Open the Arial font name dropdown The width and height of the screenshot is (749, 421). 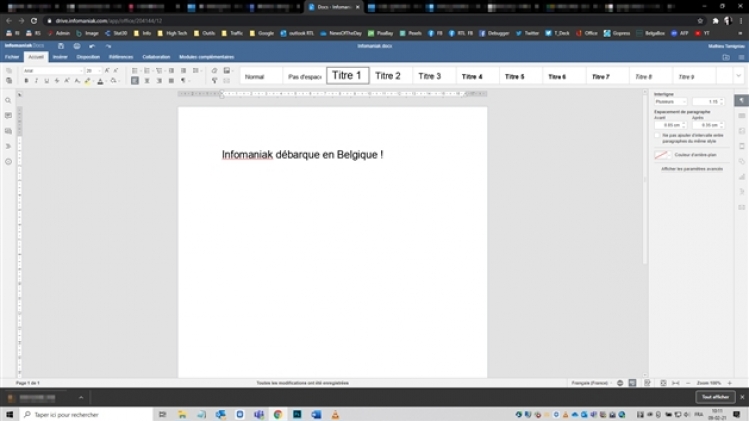[52, 71]
